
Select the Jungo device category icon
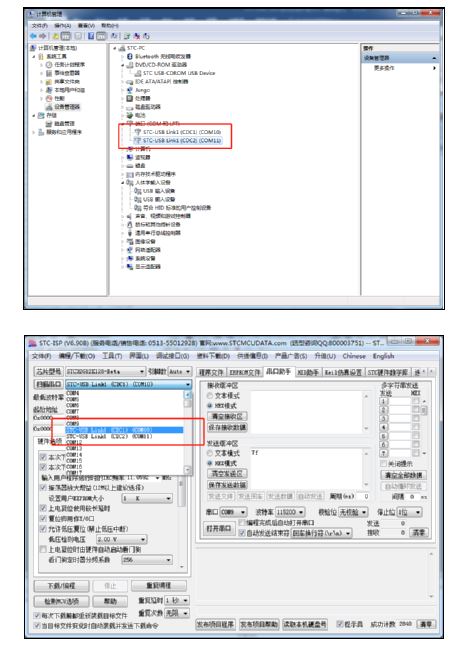coord(130,90)
